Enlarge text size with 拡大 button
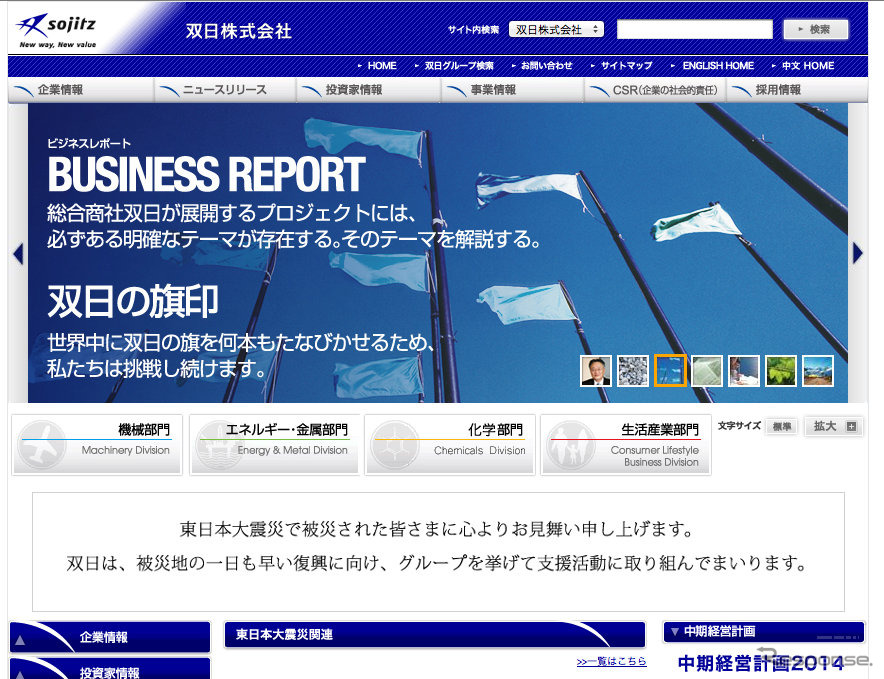The image size is (884, 679). click(834, 427)
